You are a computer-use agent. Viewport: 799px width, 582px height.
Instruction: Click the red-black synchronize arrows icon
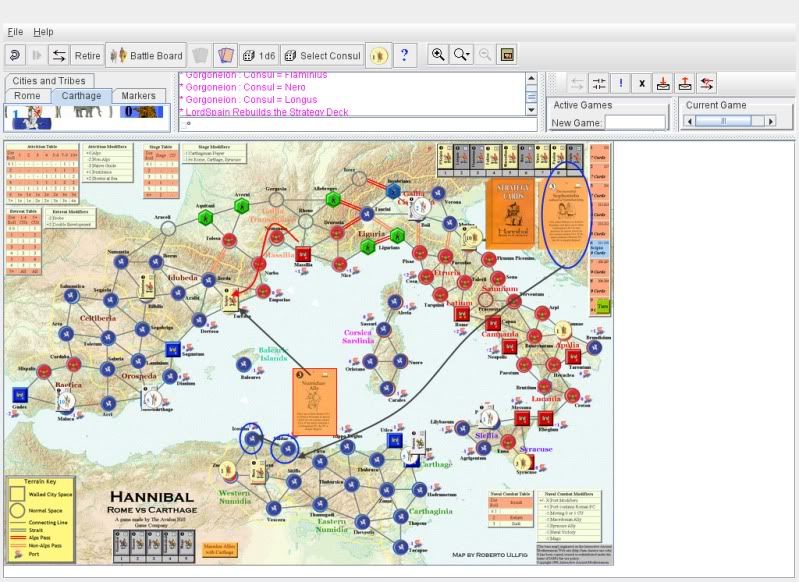pos(707,84)
